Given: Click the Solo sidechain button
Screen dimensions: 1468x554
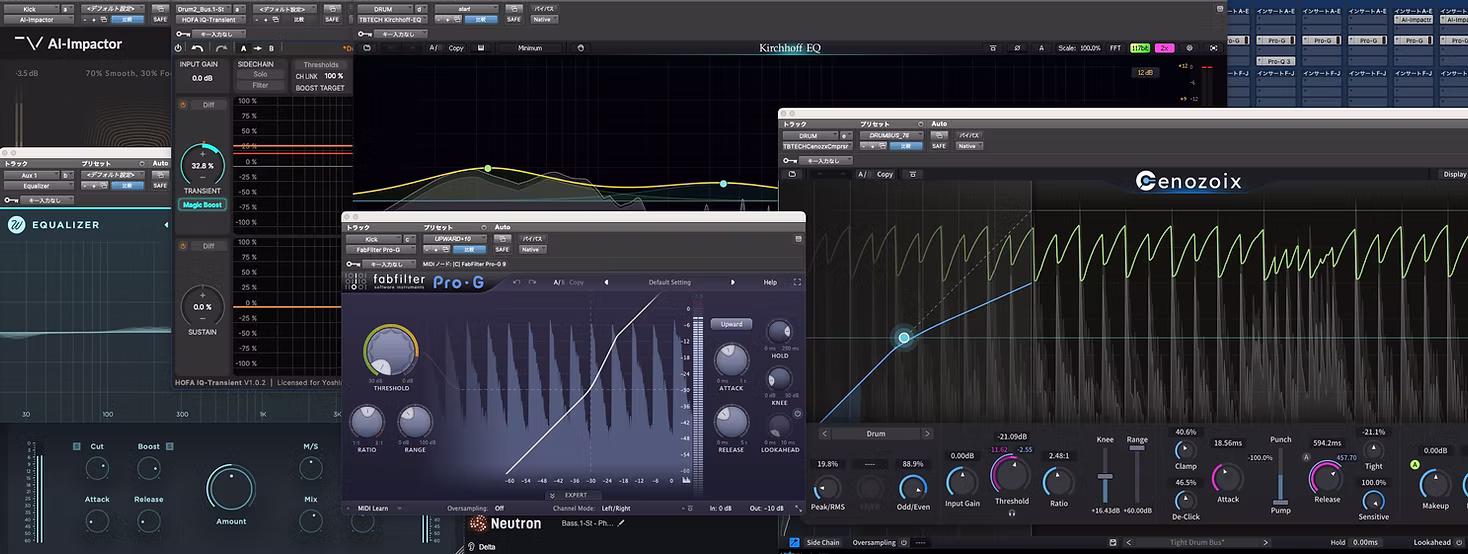Looking at the screenshot, I should tap(260, 74).
